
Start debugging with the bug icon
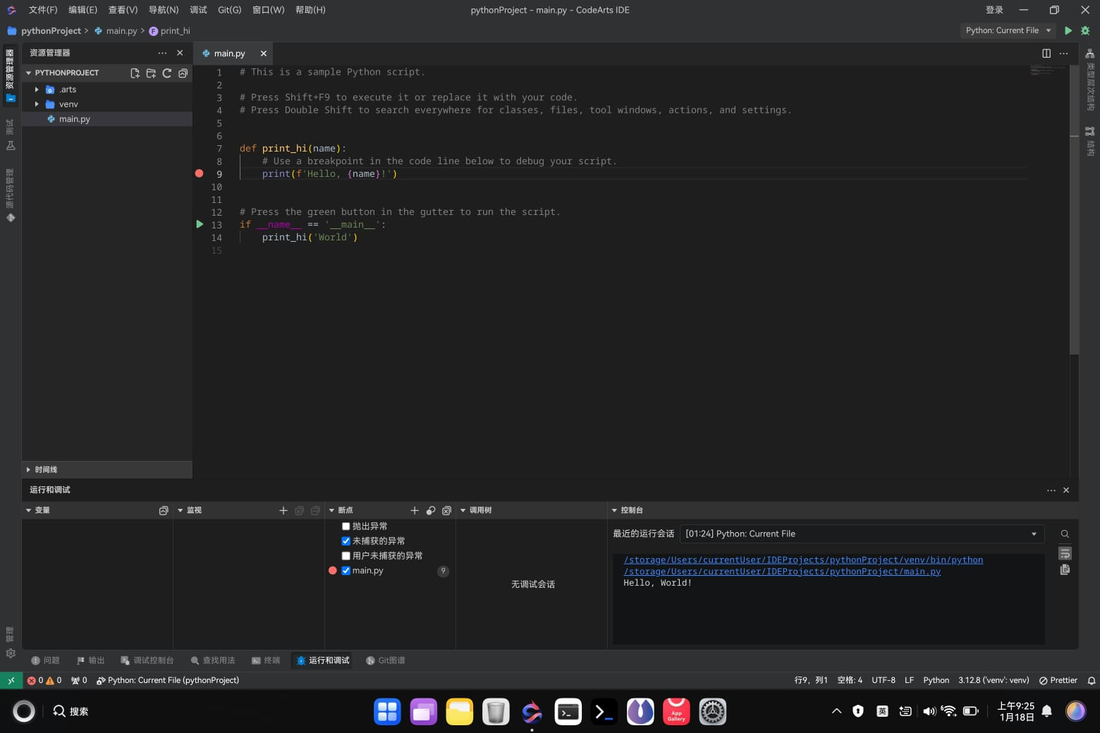1084,30
